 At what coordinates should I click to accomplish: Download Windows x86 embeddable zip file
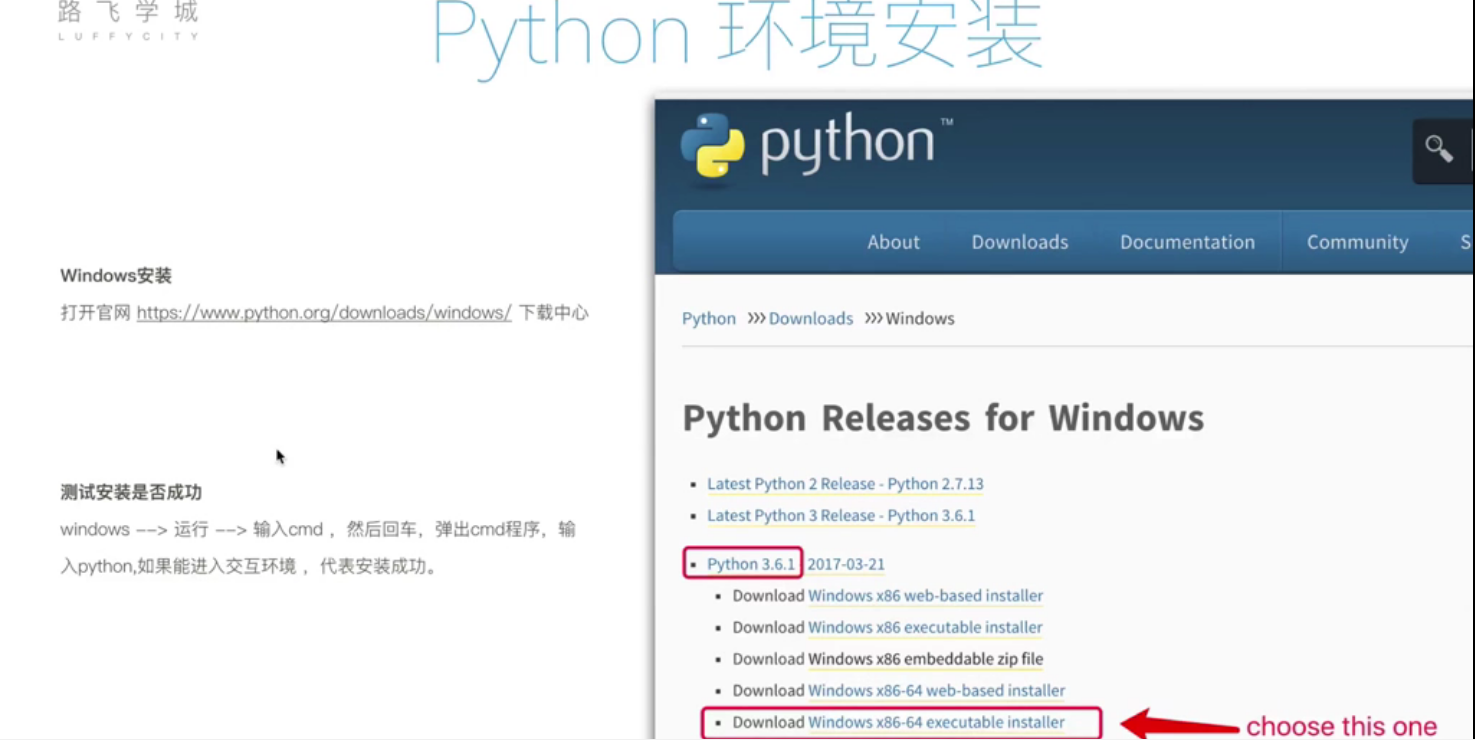(x=925, y=659)
